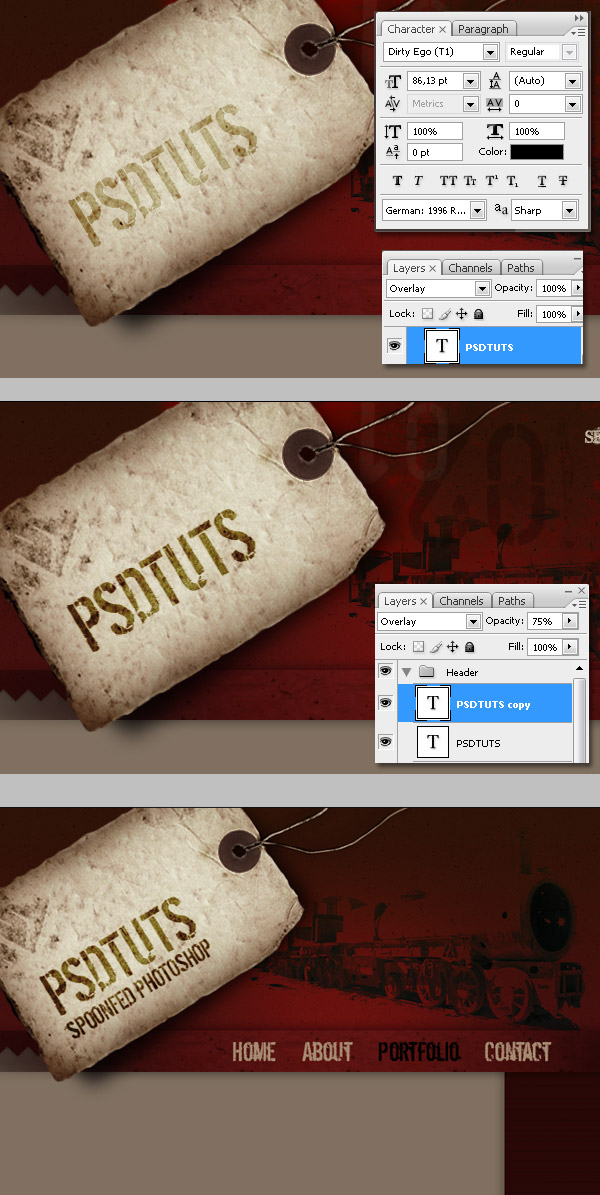Open the Dirty Ego (T1) font family dropdown
Image resolution: width=600 pixels, height=1195 pixels.
click(490, 52)
